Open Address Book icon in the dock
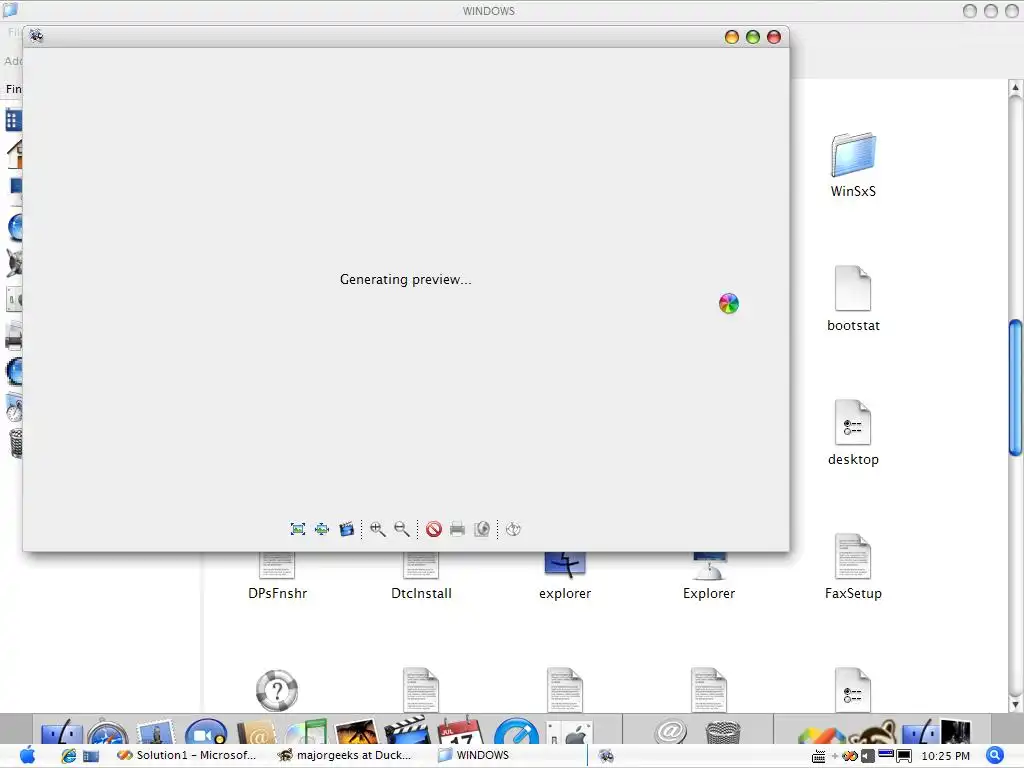Image resolution: width=1024 pixels, height=768 pixels. tap(256, 731)
